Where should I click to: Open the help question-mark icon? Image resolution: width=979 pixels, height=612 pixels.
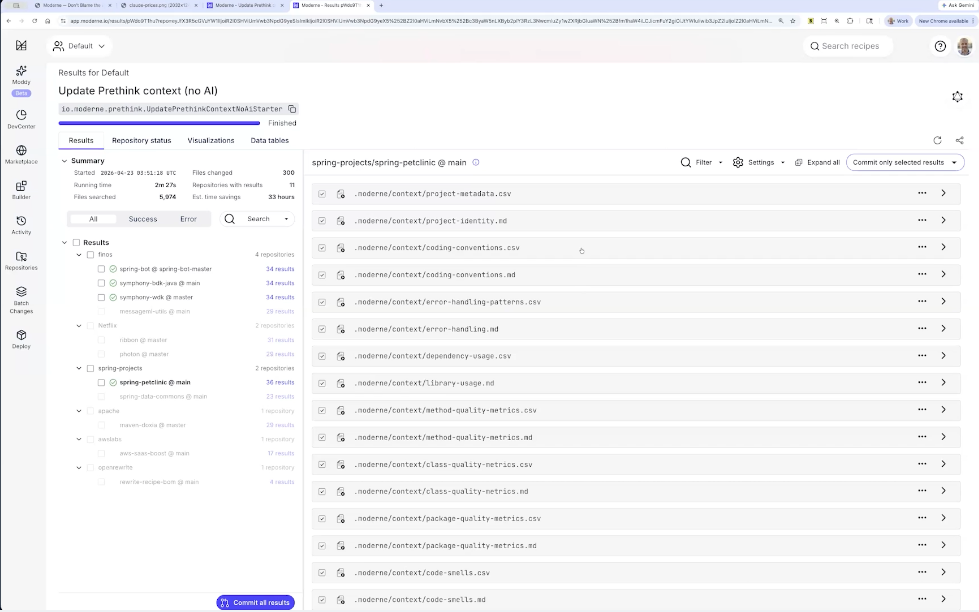tap(940, 46)
